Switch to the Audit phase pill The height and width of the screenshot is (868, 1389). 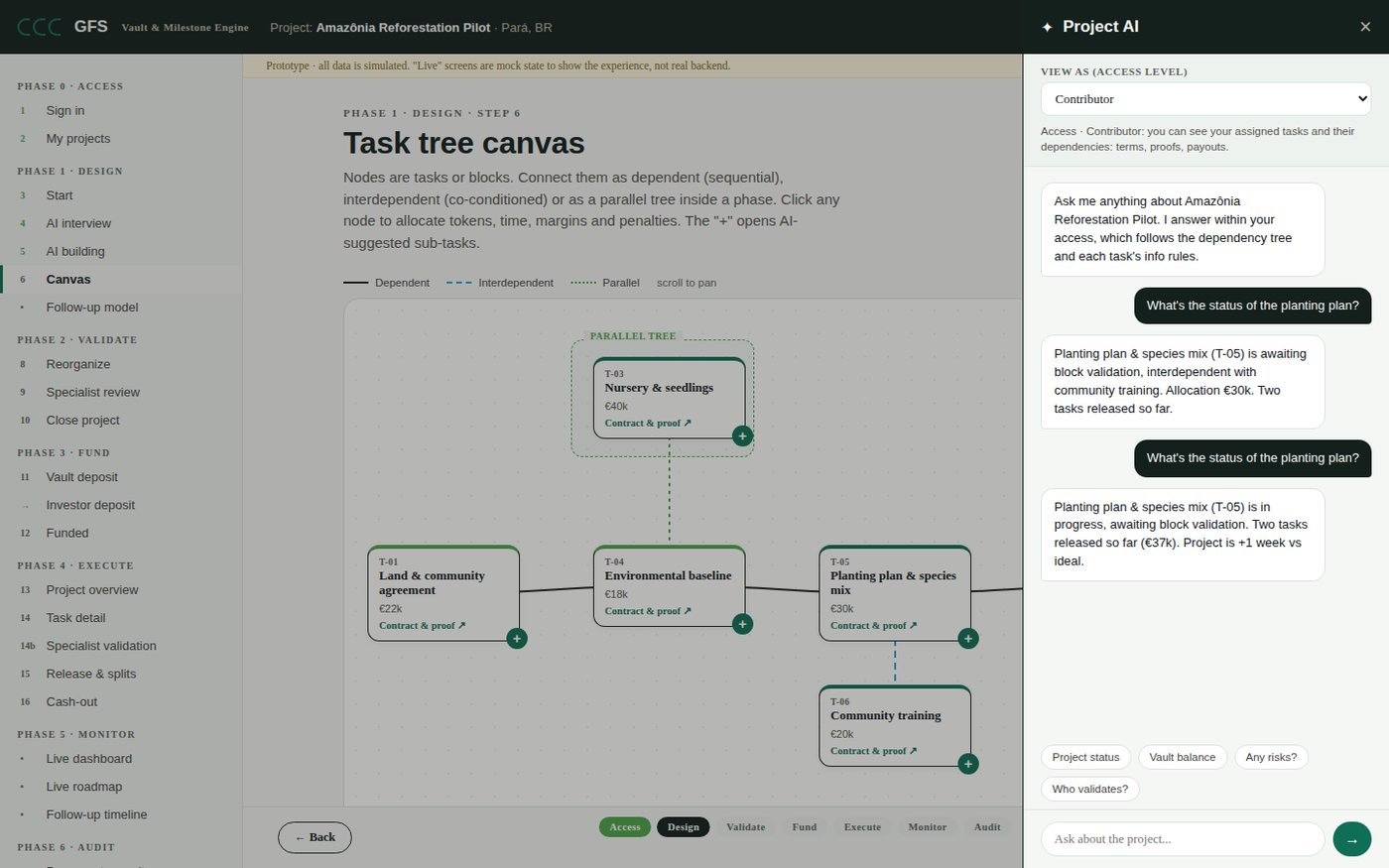(987, 827)
